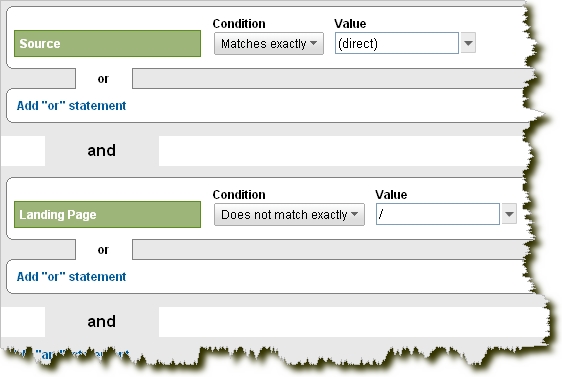Click the "and" separator after the Source block
This screenshot has width=562, height=377.
[101, 150]
